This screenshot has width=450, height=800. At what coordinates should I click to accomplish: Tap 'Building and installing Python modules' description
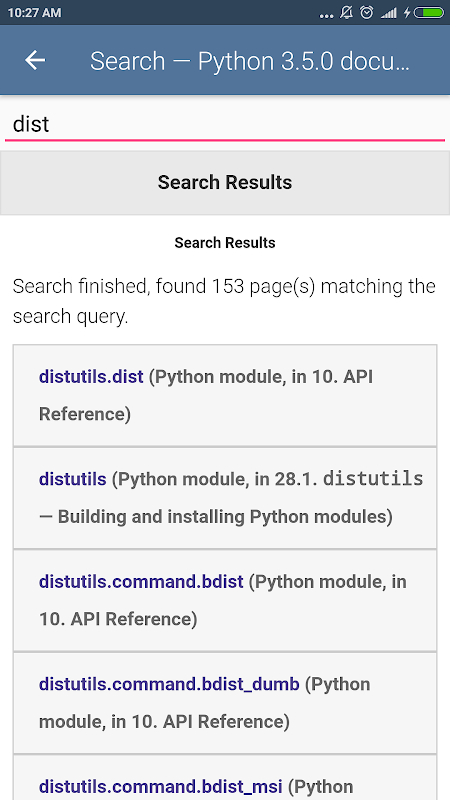225,517
